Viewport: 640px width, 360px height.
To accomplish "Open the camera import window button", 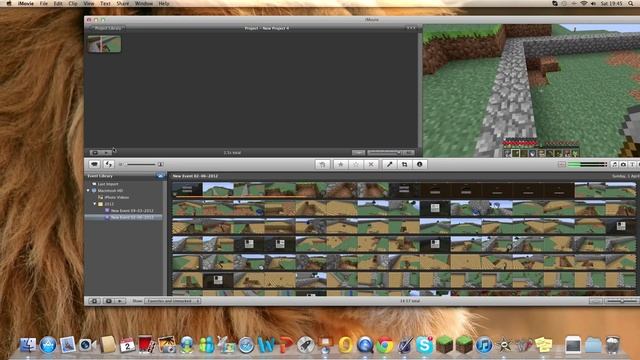I will click(x=94, y=164).
